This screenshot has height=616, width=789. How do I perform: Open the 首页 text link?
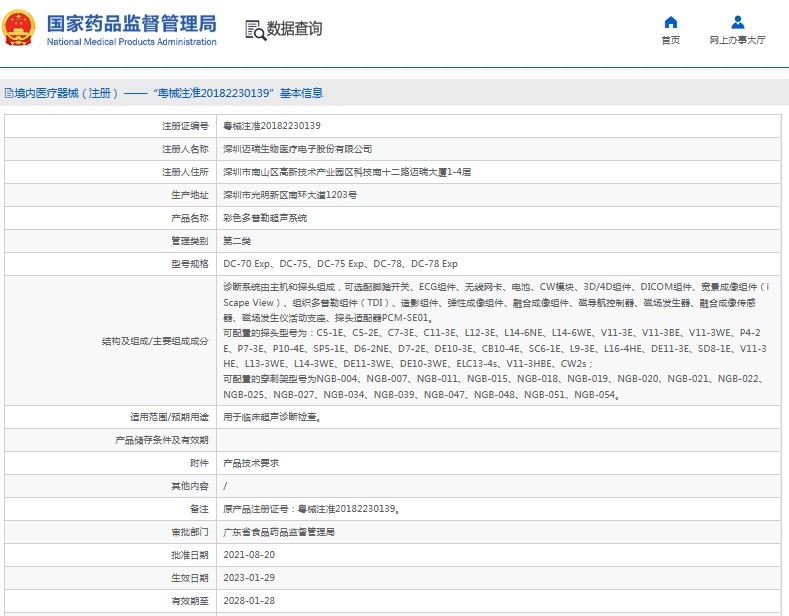coord(670,40)
